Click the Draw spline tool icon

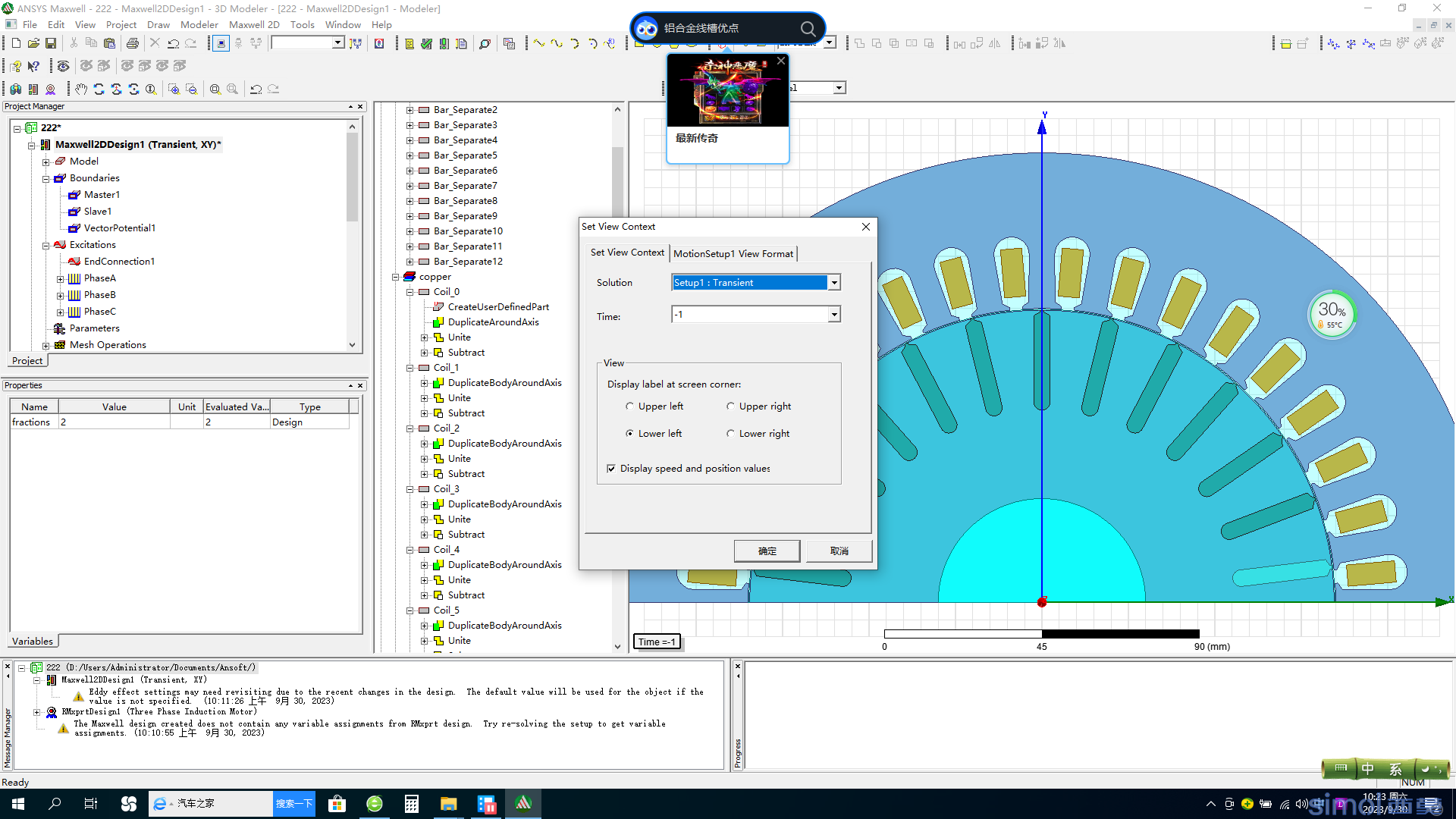(x=557, y=43)
